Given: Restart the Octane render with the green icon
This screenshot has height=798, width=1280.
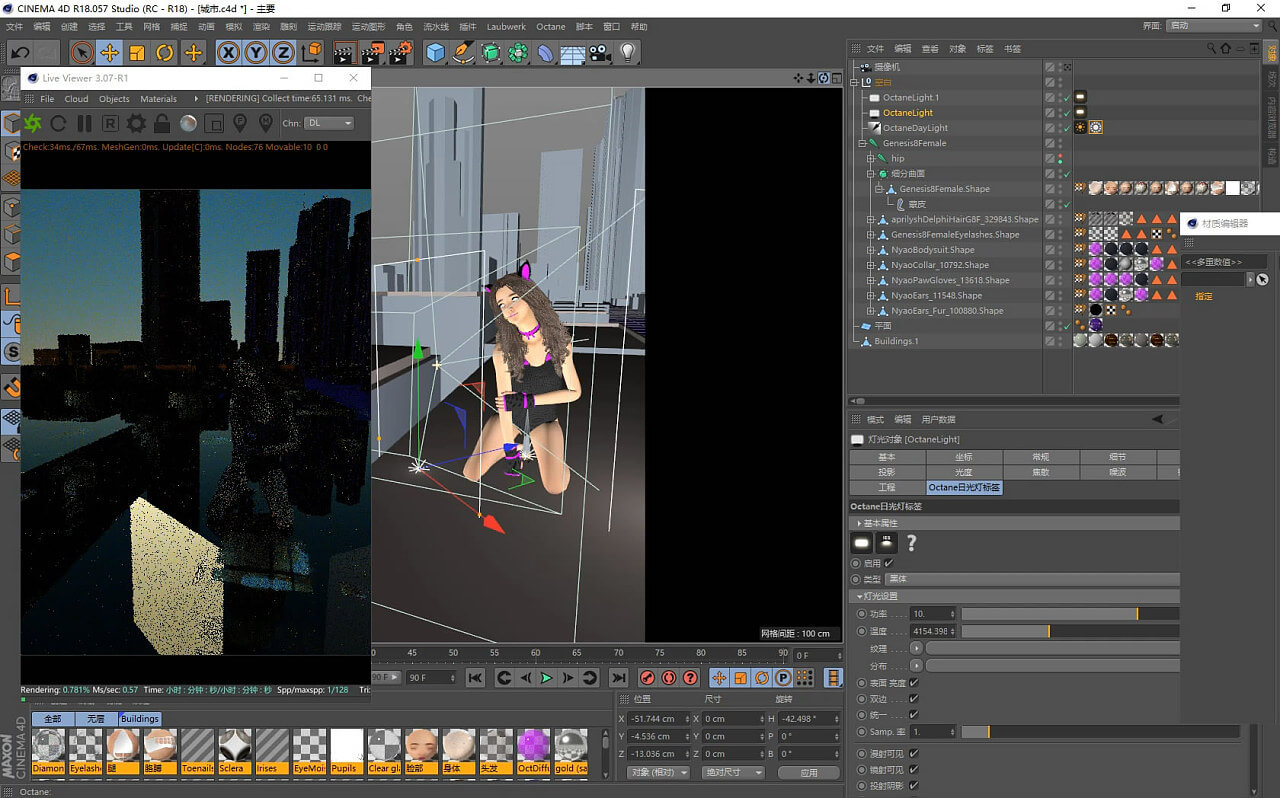Looking at the screenshot, I should coord(32,123).
